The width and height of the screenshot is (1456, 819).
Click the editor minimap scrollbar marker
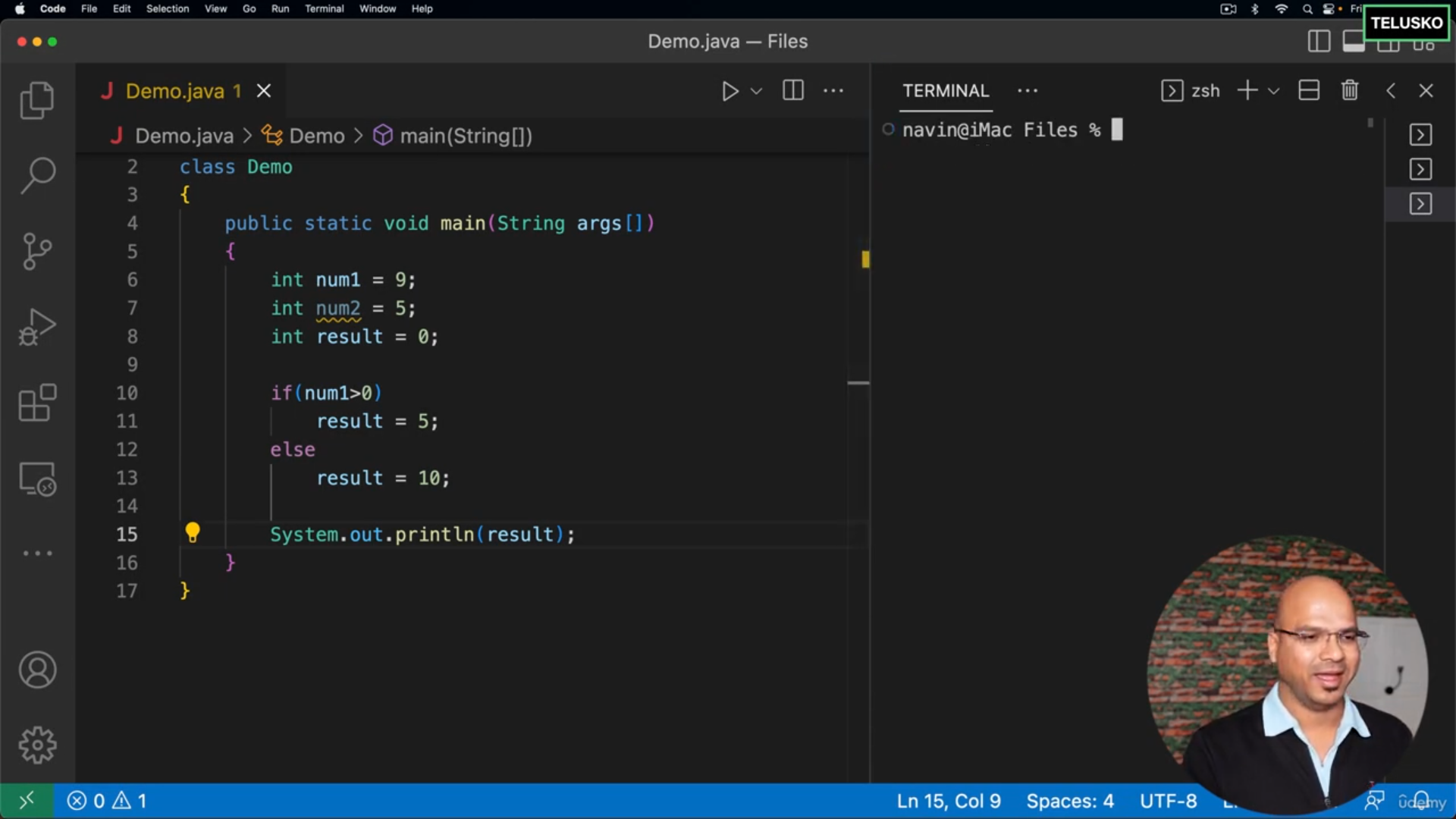click(865, 259)
